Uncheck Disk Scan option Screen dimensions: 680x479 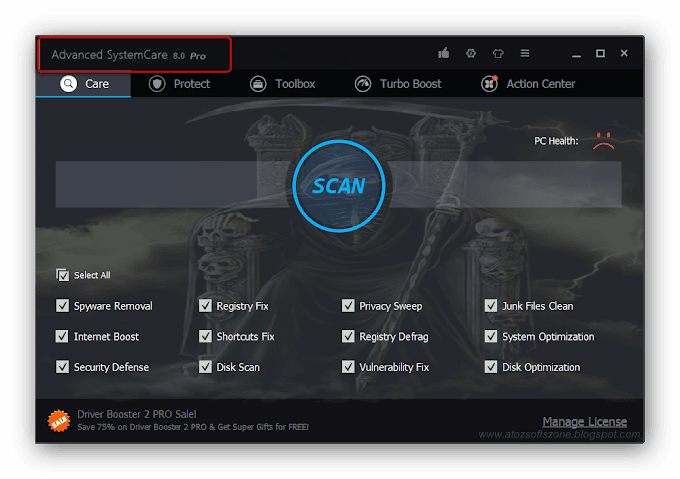tap(205, 367)
